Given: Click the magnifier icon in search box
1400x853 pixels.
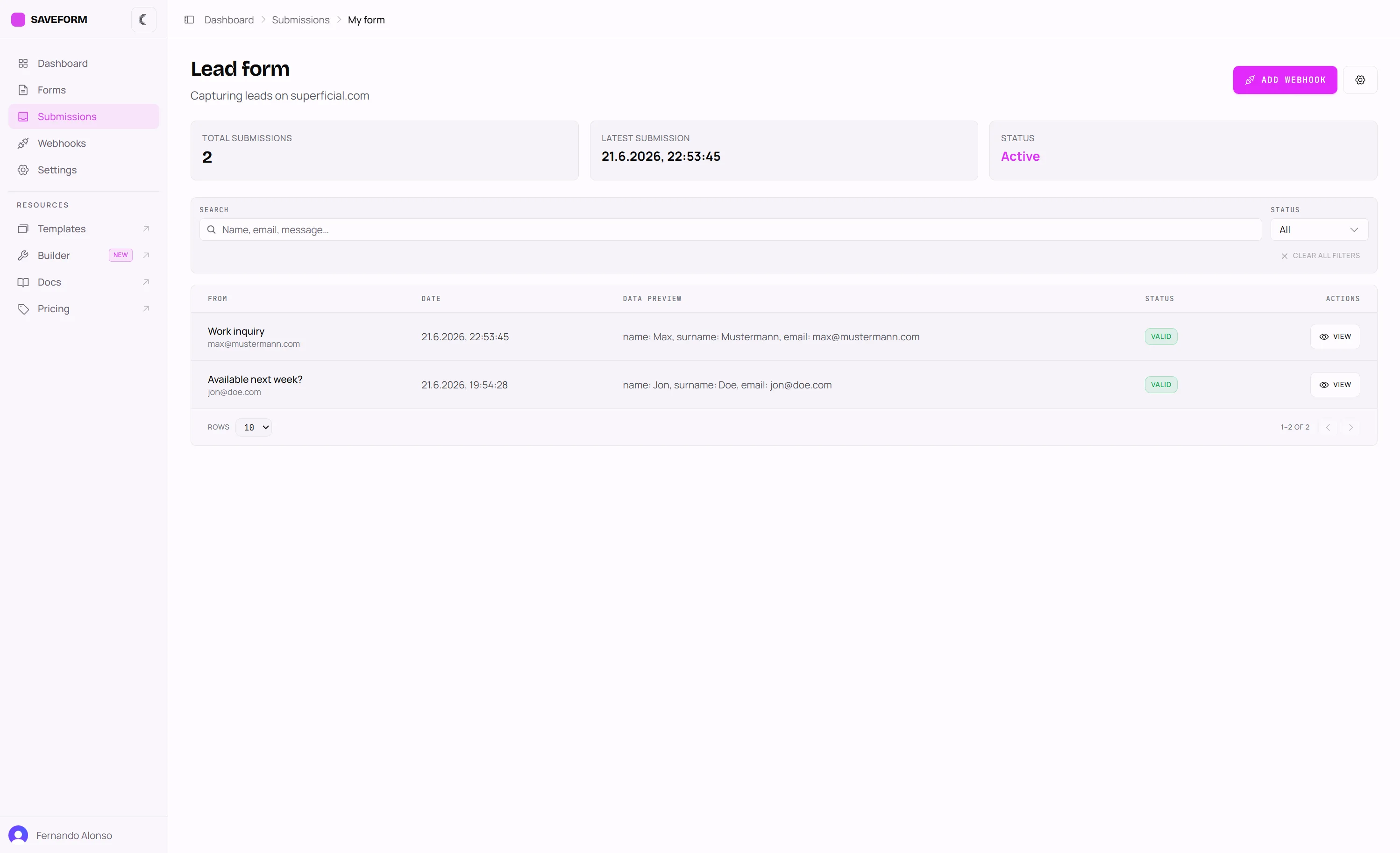Looking at the screenshot, I should pos(211,230).
